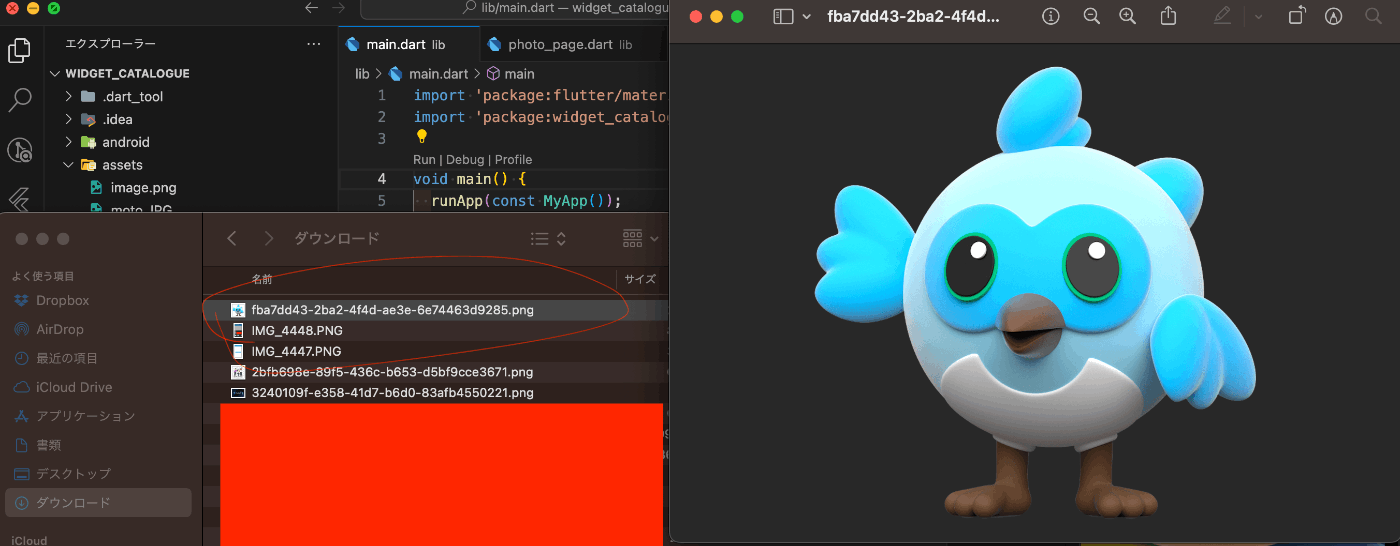
Task: Click the lib breadcrumb segment
Action: pyautogui.click(x=362, y=74)
